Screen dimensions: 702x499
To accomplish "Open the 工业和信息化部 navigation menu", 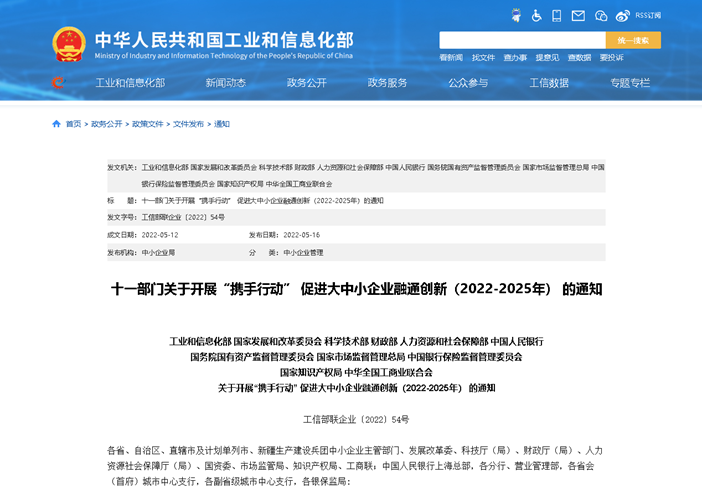I will coord(130,83).
